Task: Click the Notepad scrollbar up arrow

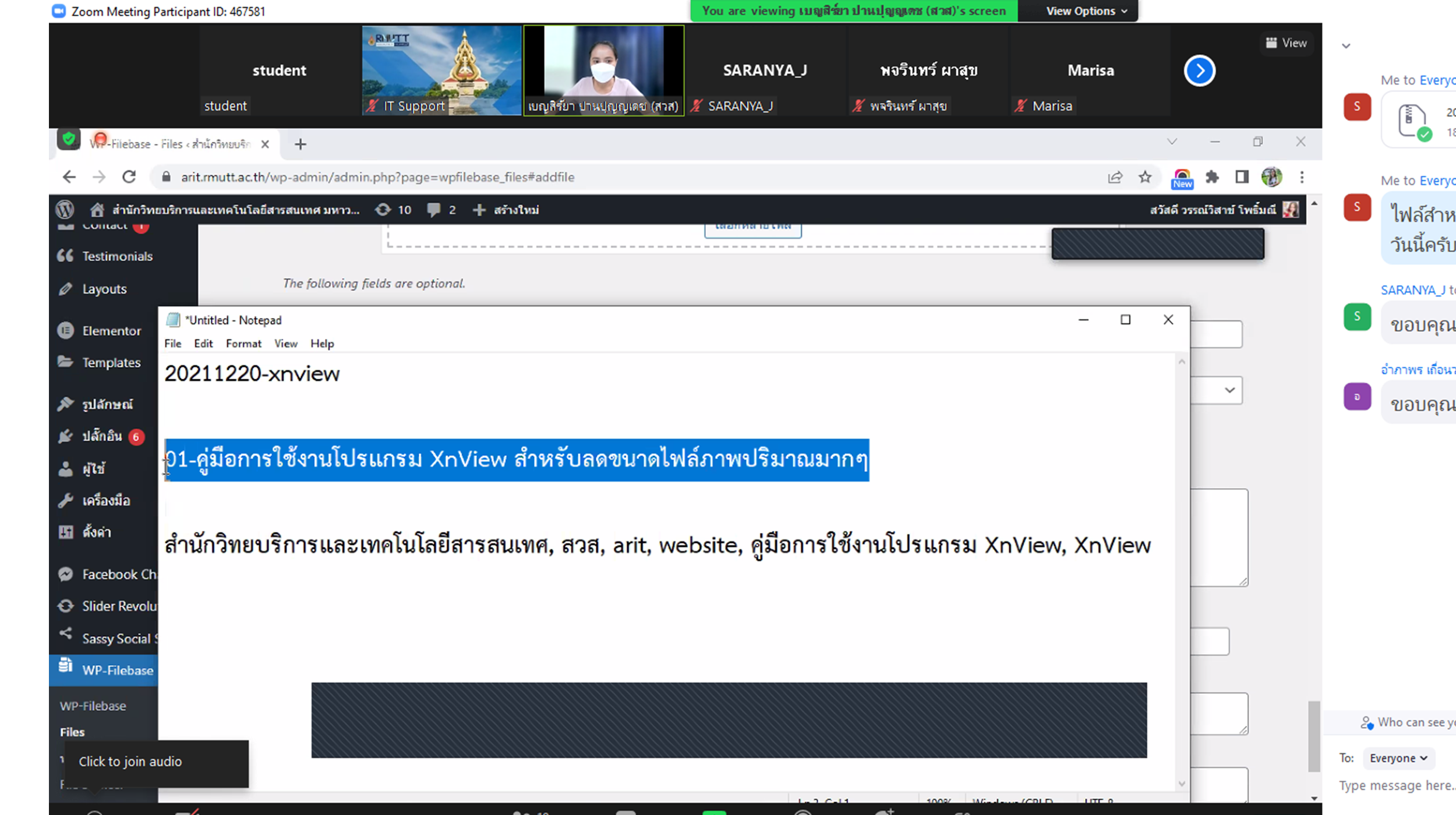Action: tap(1182, 362)
